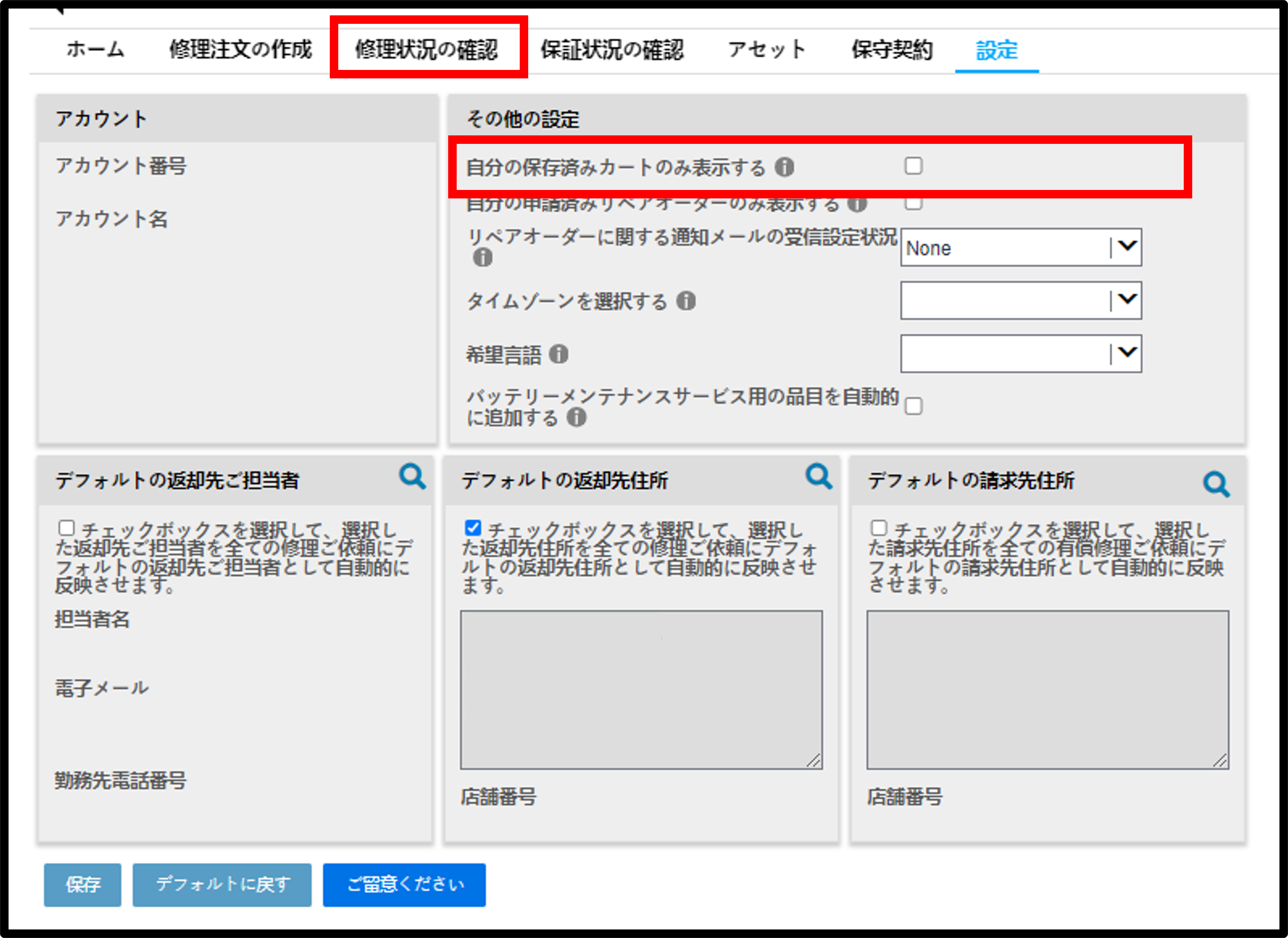Click inside return address text area

pos(641,690)
